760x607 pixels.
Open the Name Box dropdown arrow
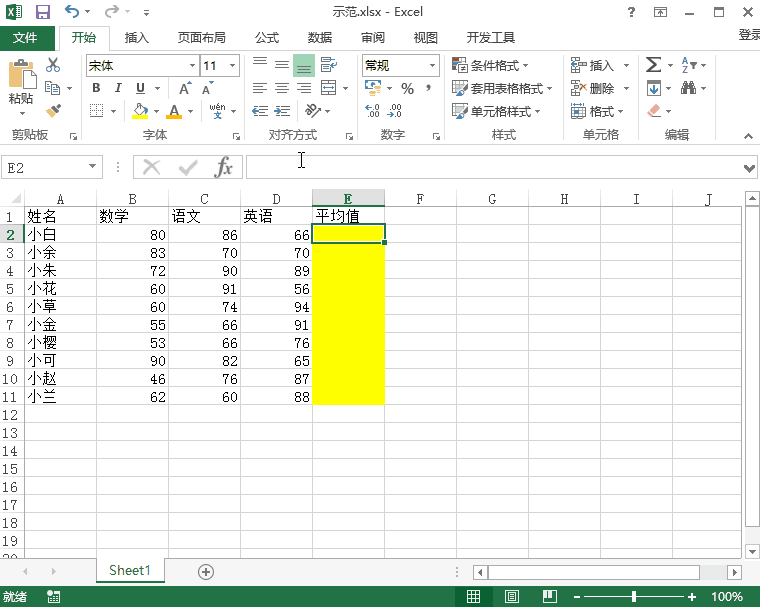(x=92, y=167)
